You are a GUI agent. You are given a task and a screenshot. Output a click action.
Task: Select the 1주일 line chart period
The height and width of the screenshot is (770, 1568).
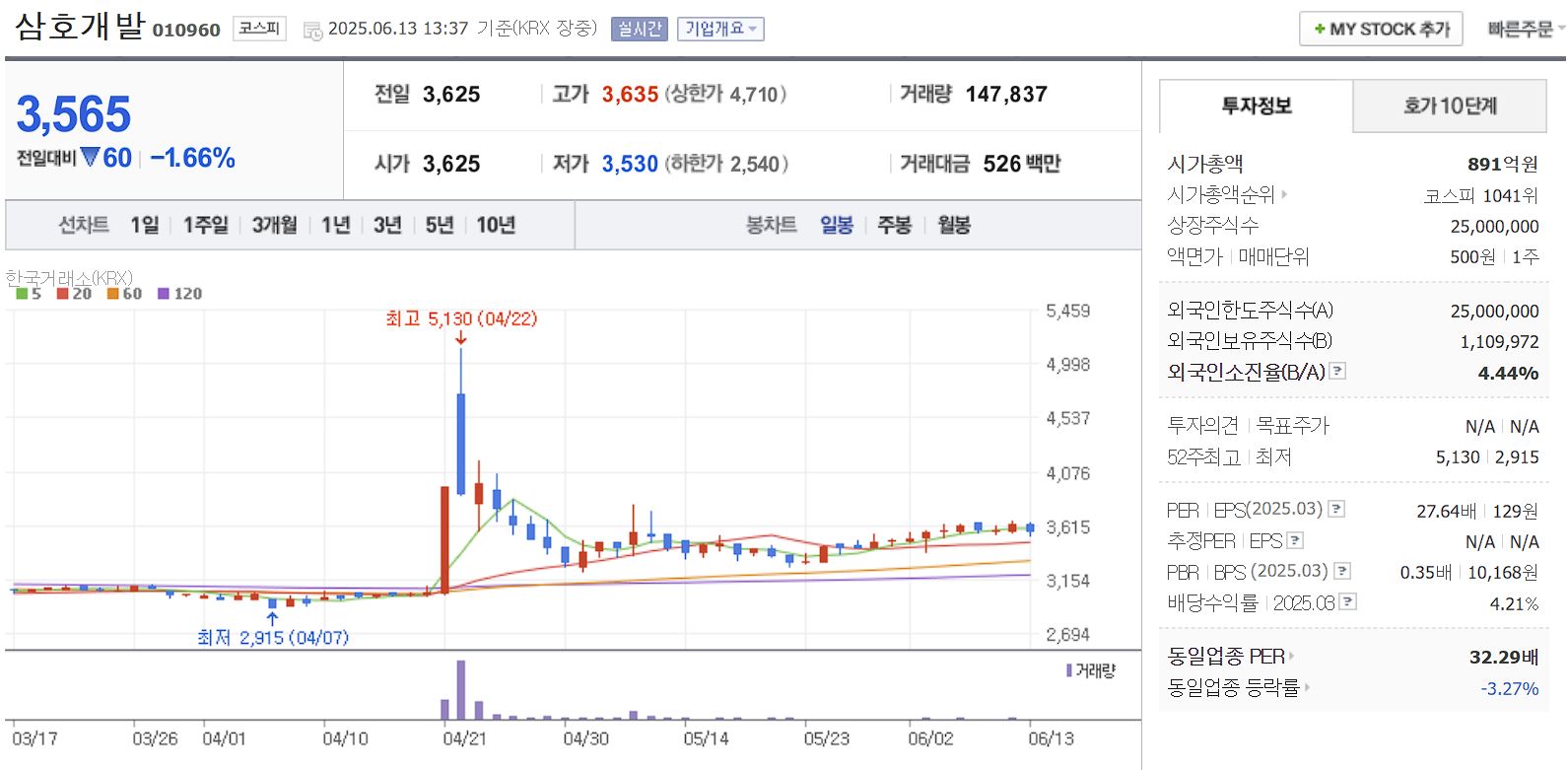pos(205,225)
